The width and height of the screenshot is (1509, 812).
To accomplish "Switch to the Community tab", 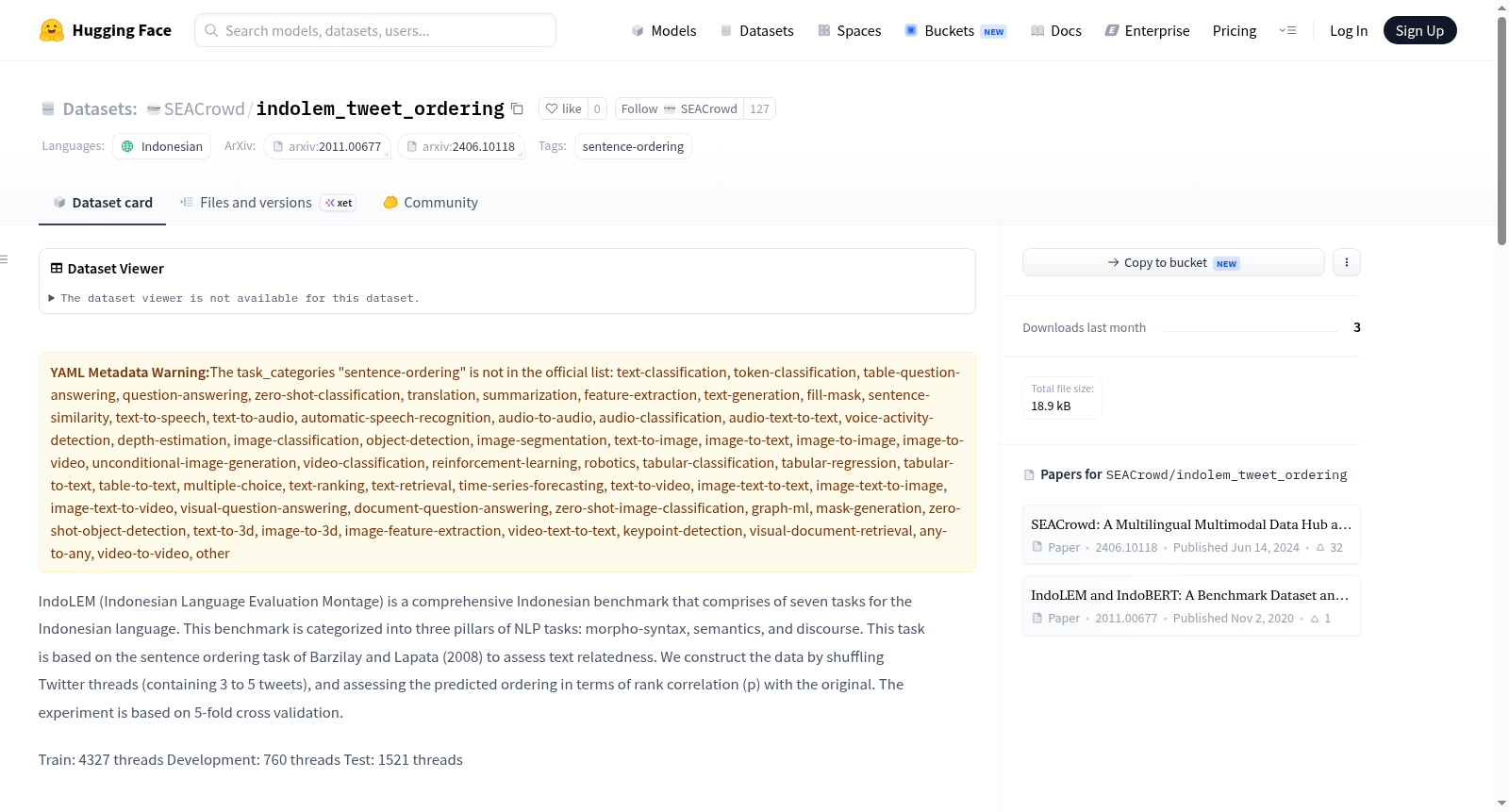I will (x=431, y=203).
